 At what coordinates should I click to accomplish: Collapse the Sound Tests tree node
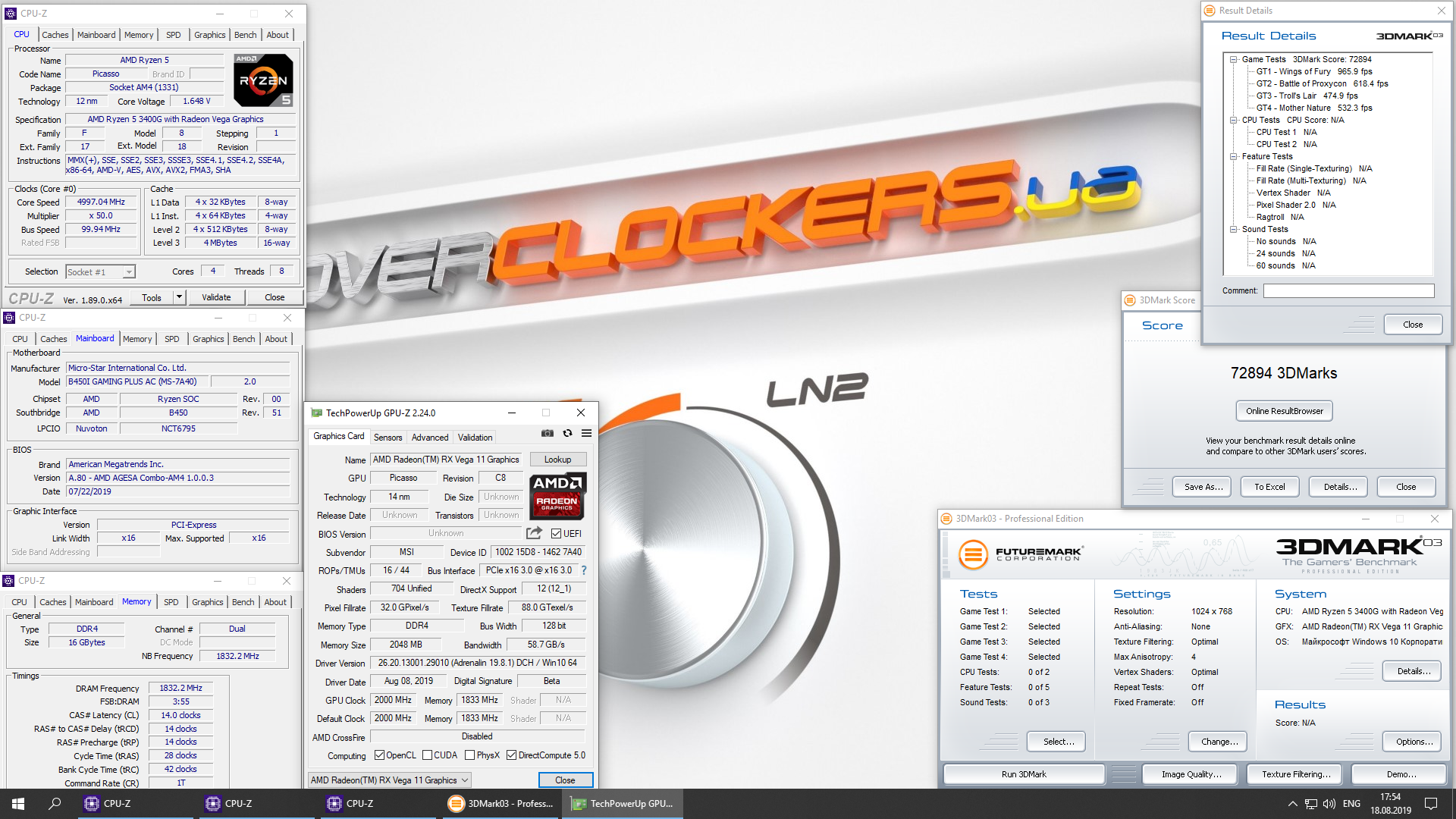[1234, 229]
